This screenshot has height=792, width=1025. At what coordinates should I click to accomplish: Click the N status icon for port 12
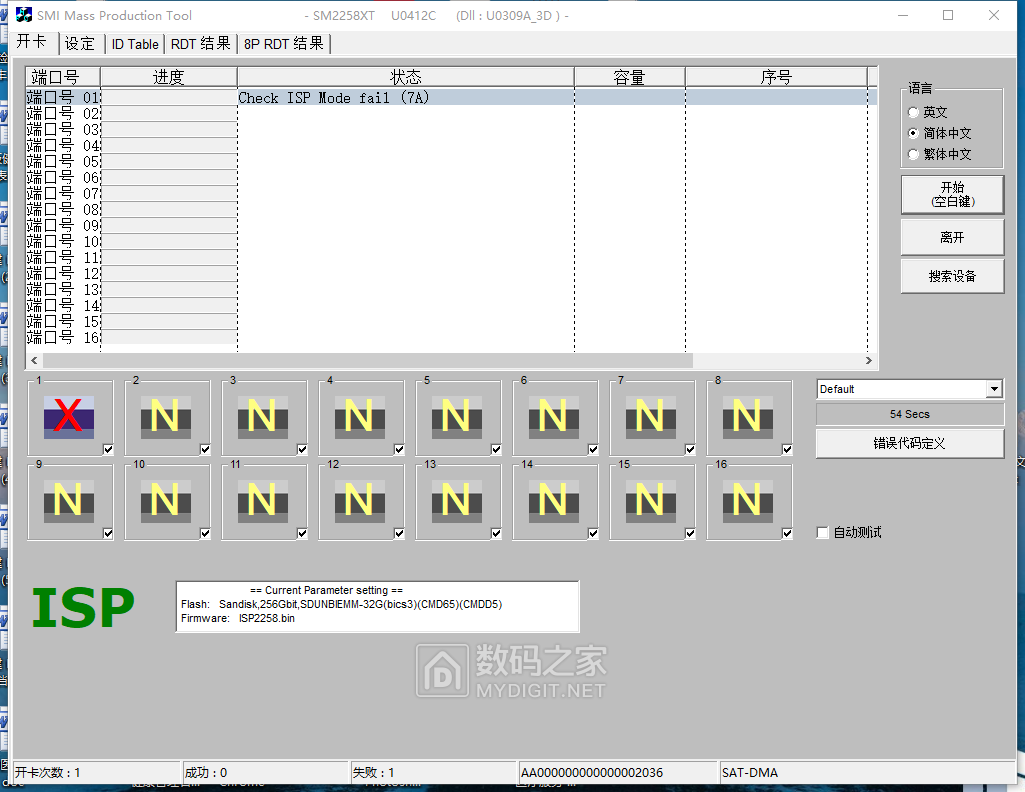tap(360, 501)
